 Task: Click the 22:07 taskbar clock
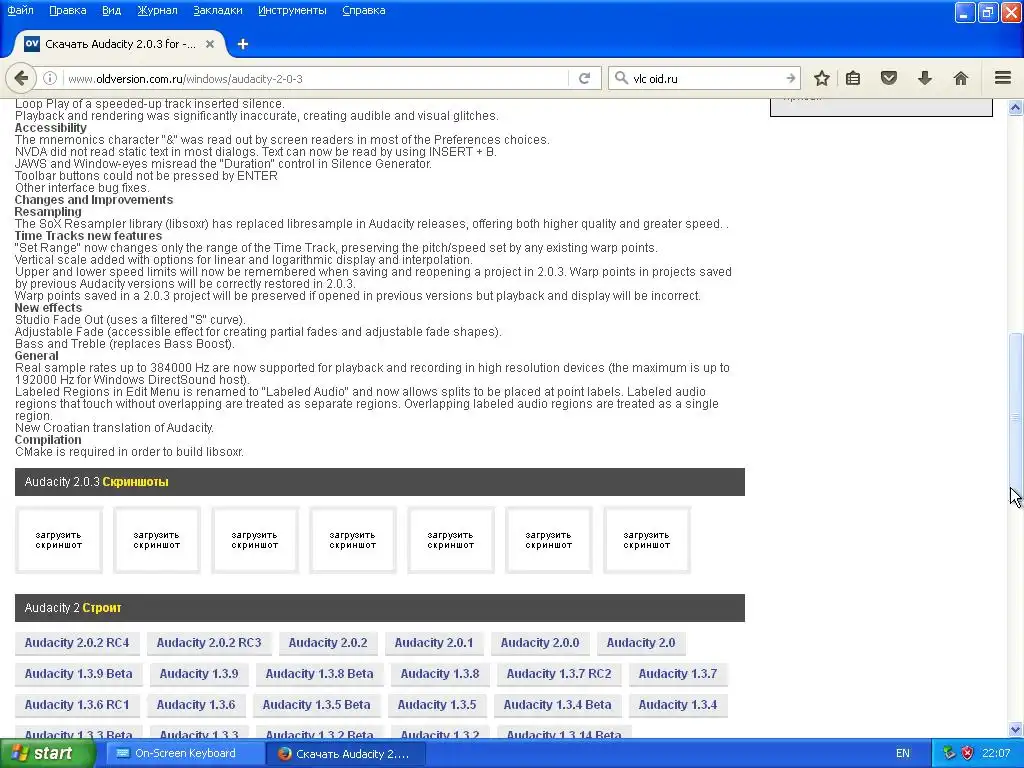point(996,754)
